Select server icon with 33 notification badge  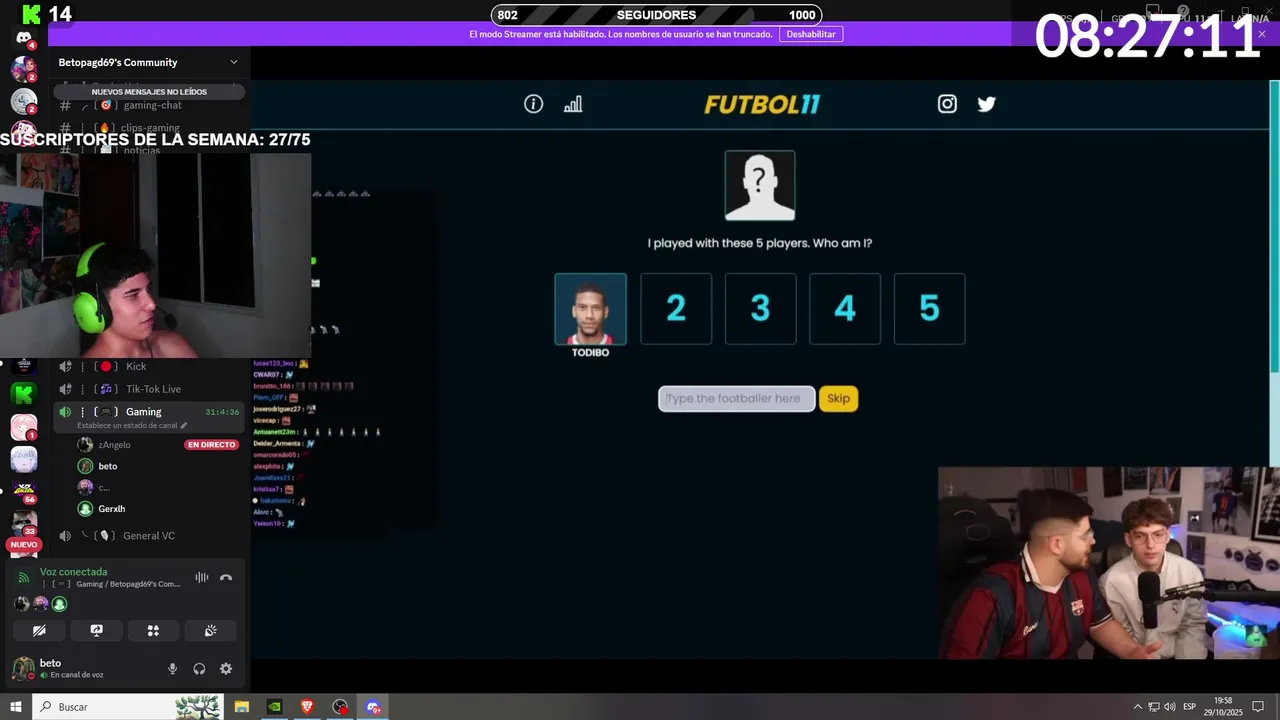click(x=24, y=523)
